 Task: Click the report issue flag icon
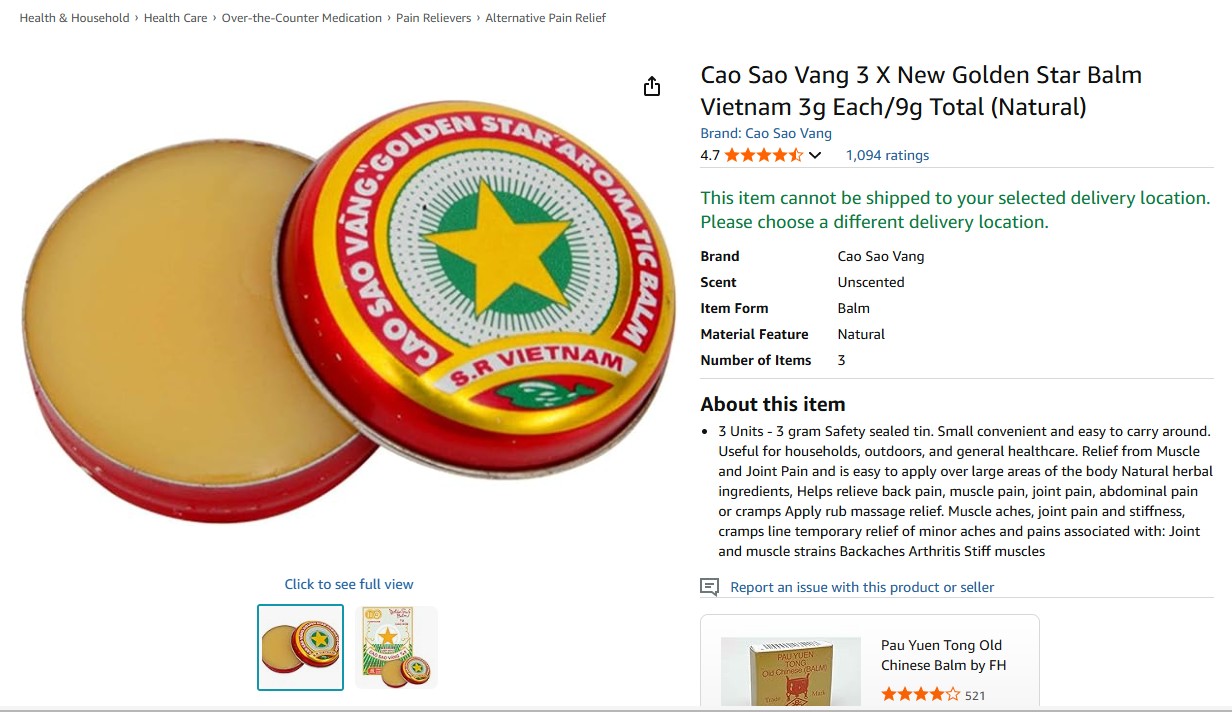[x=708, y=588]
